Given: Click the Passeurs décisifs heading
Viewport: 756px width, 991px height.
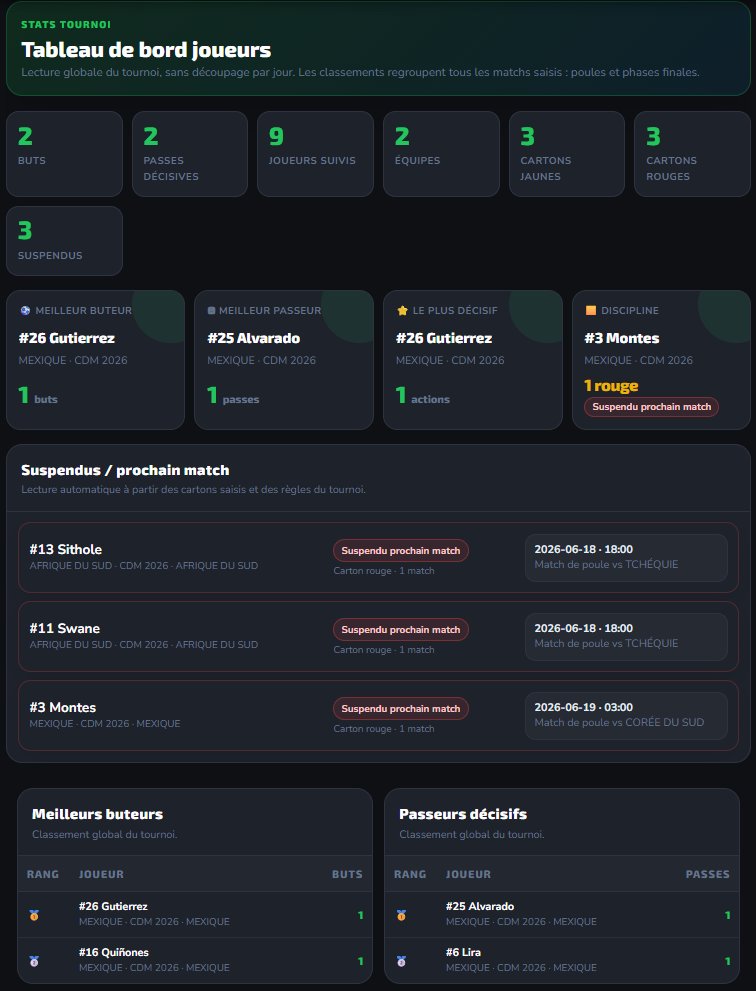Looking at the screenshot, I should 463,814.
